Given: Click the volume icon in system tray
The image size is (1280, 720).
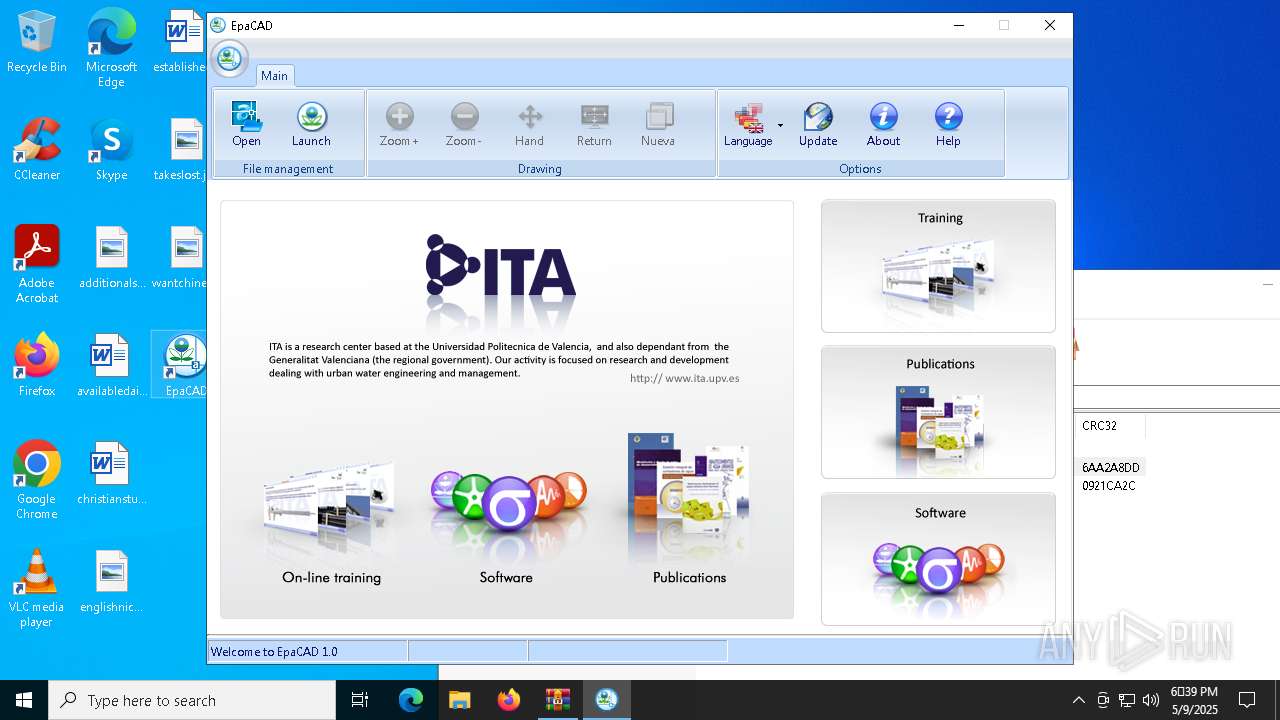Looking at the screenshot, I should (1151, 700).
